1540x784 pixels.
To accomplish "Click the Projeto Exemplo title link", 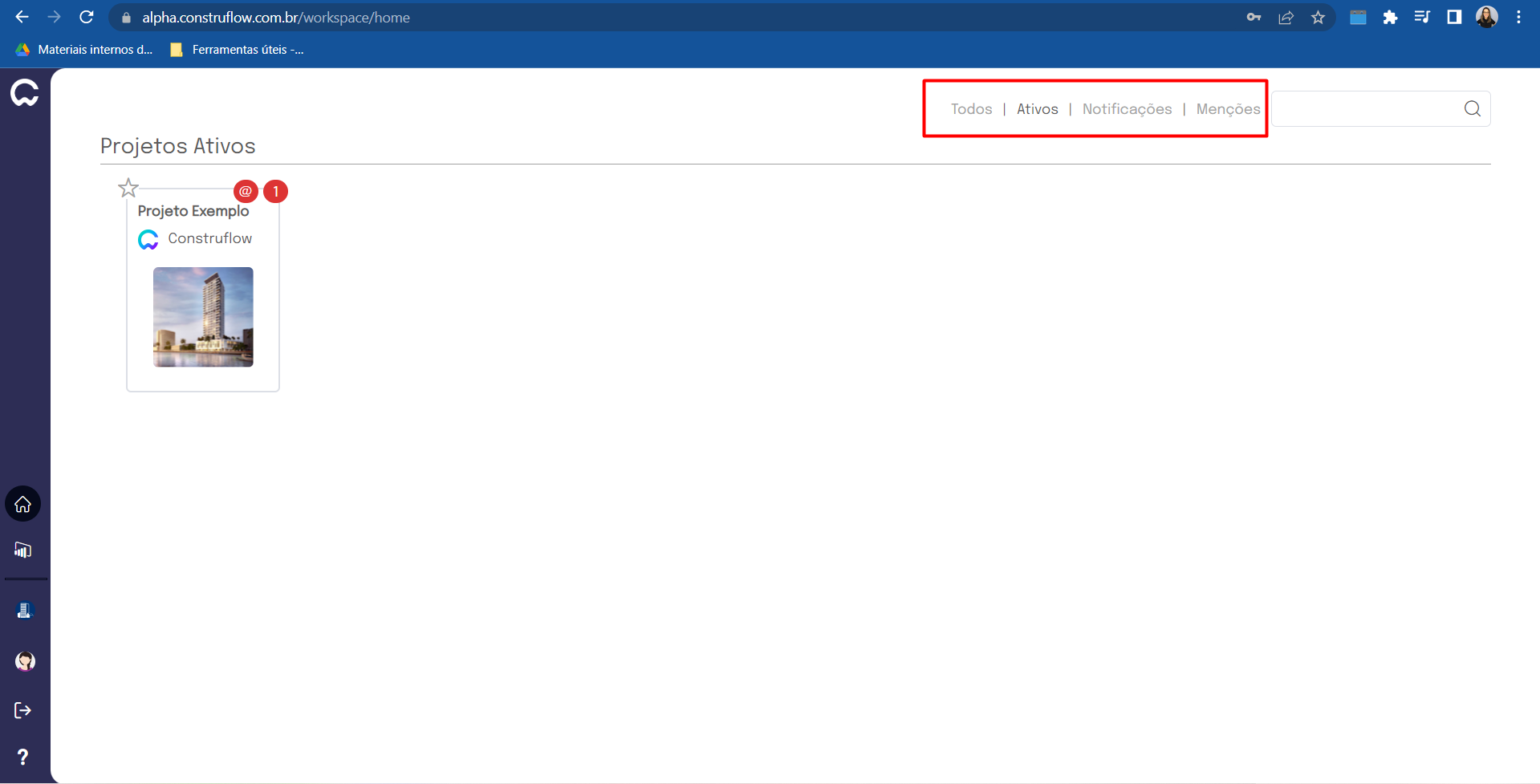I will pos(193,211).
